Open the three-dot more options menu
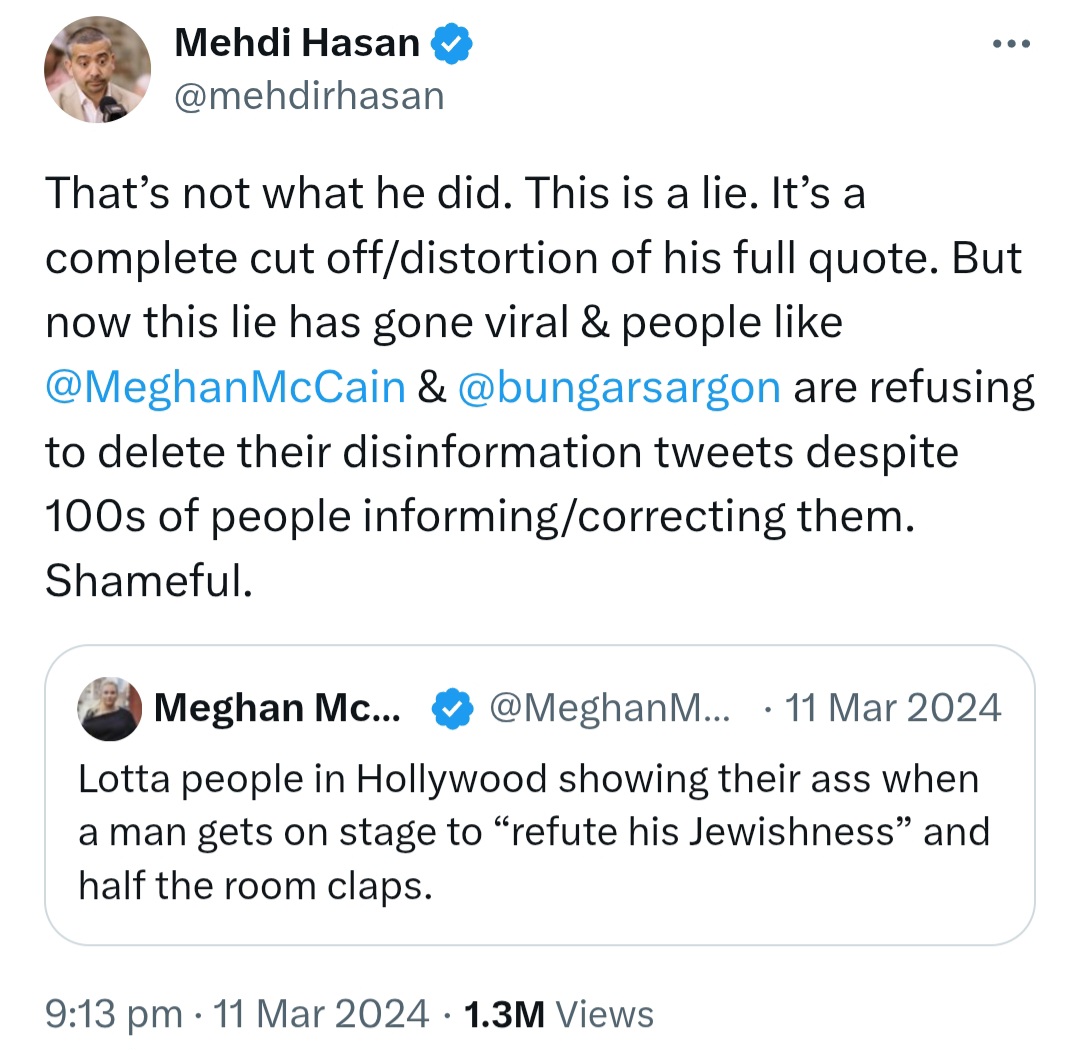This screenshot has height=1050, width=1080. click(1011, 44)
